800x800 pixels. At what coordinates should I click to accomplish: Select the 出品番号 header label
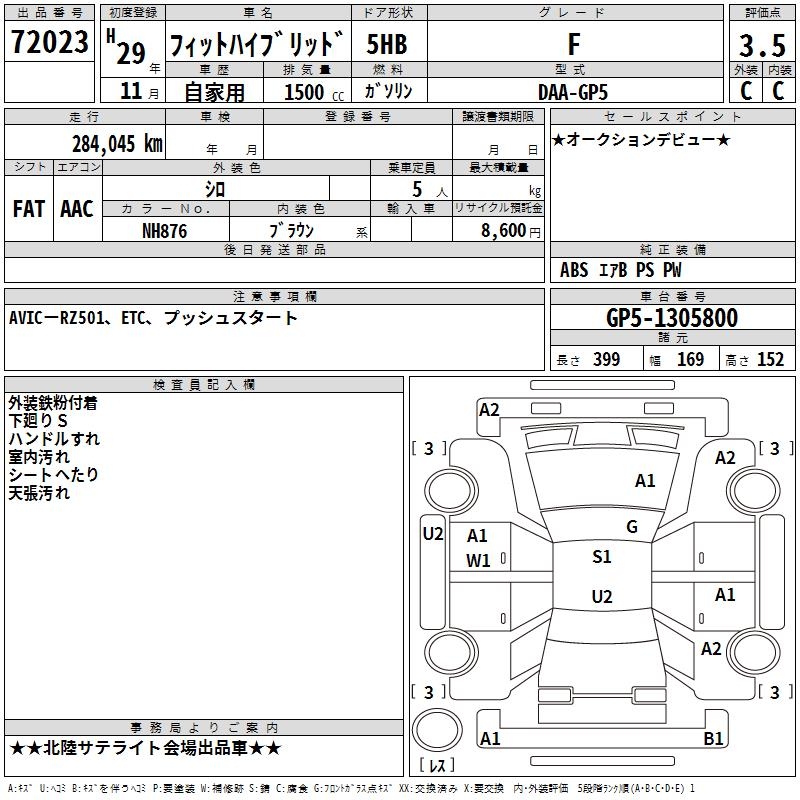(49, 13)
